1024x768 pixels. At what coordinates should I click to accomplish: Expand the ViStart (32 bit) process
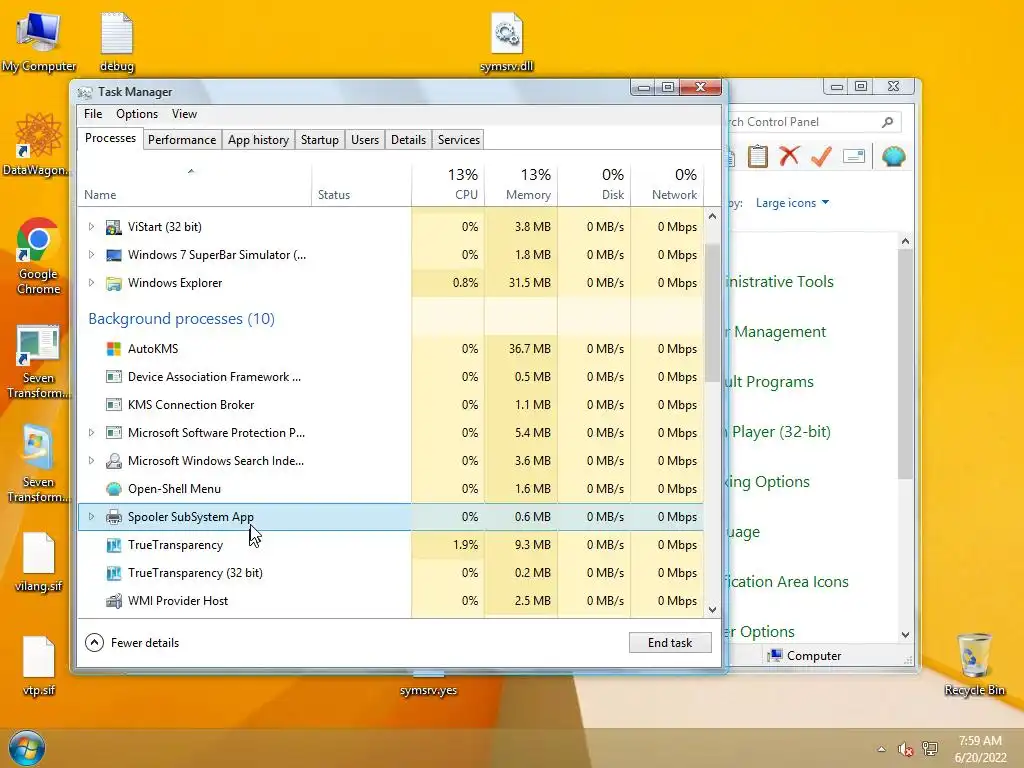(x=91, y=227)
